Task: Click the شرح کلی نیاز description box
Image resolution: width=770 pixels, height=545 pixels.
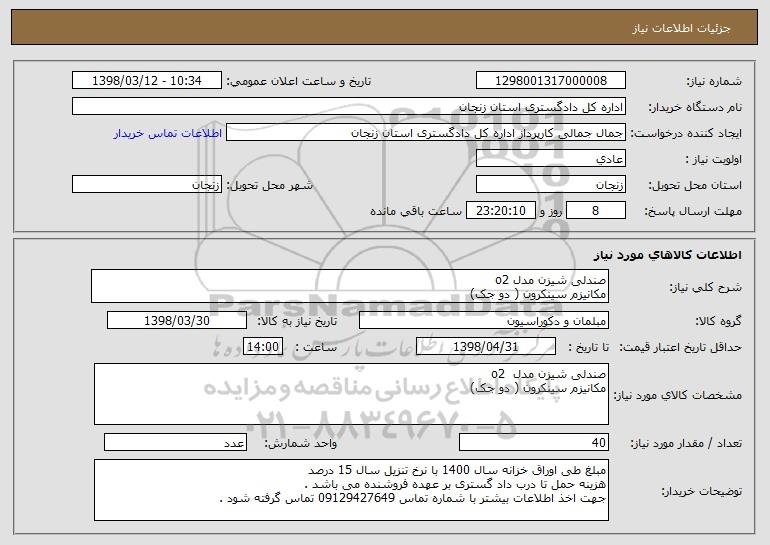Action: tap(350, 286)
